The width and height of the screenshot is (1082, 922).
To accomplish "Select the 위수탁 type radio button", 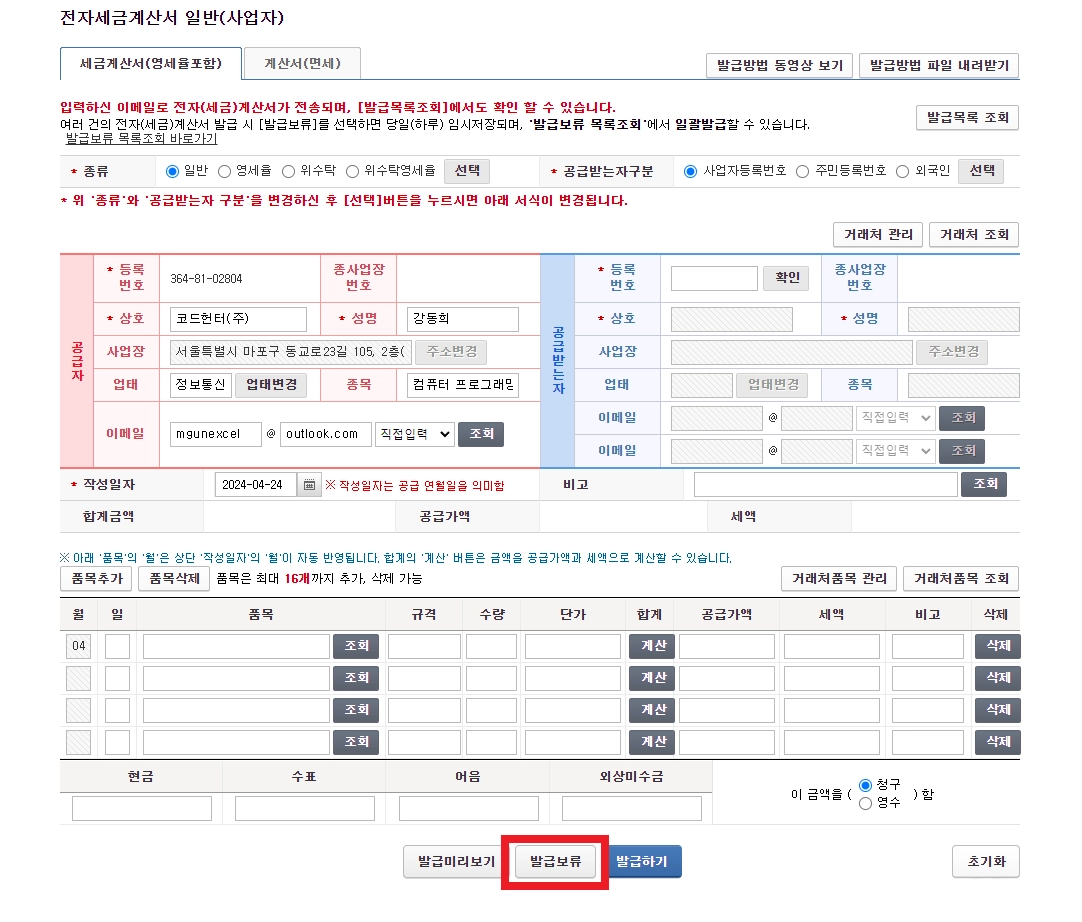I will click(289, 171).
